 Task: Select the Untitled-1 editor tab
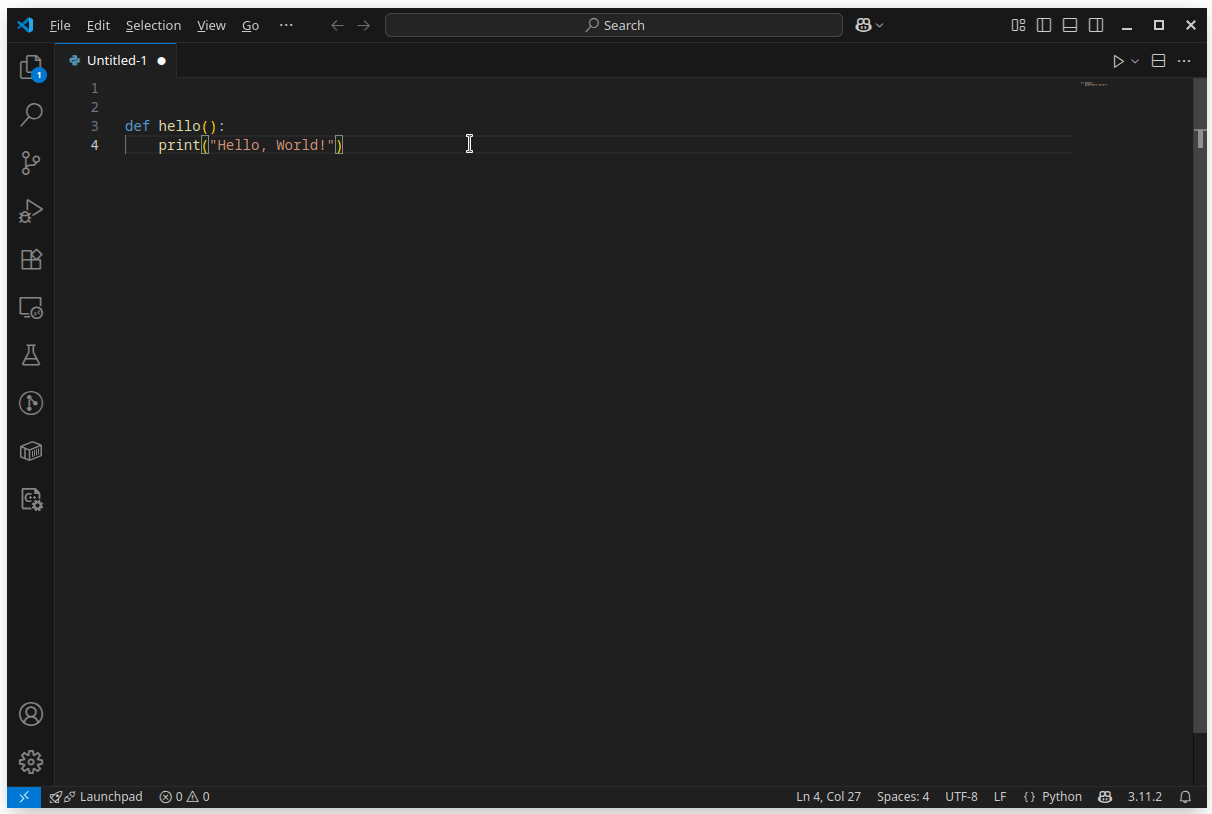pyautogui.click(x=116, y=61)
